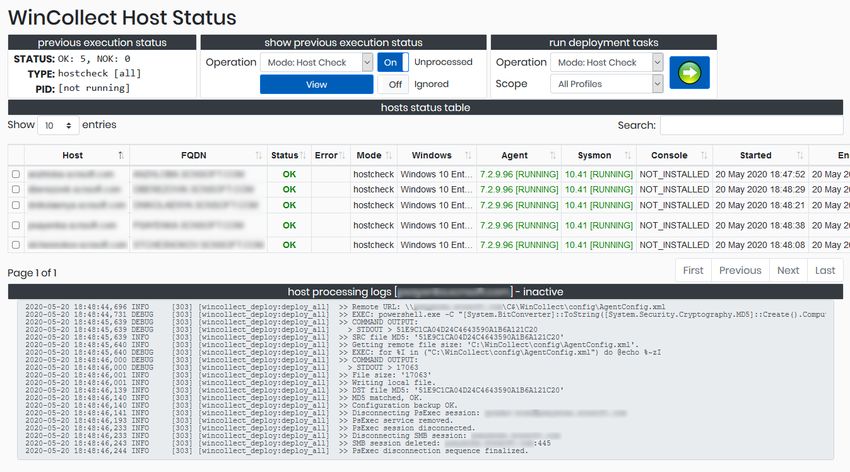Check the host row started 18:48:08
The width and height of the screenshot is (850, 472).
[x=16, y=245]
